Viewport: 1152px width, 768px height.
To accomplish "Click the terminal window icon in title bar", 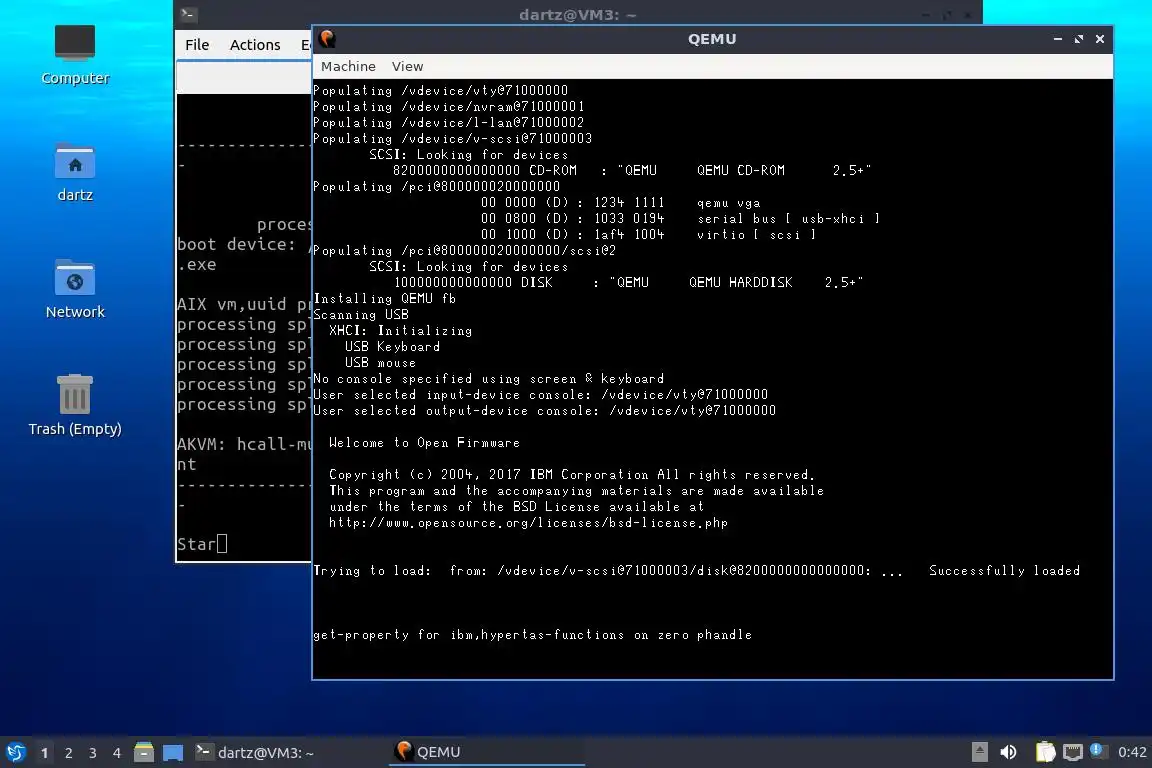I will click(x=188, y=14).
